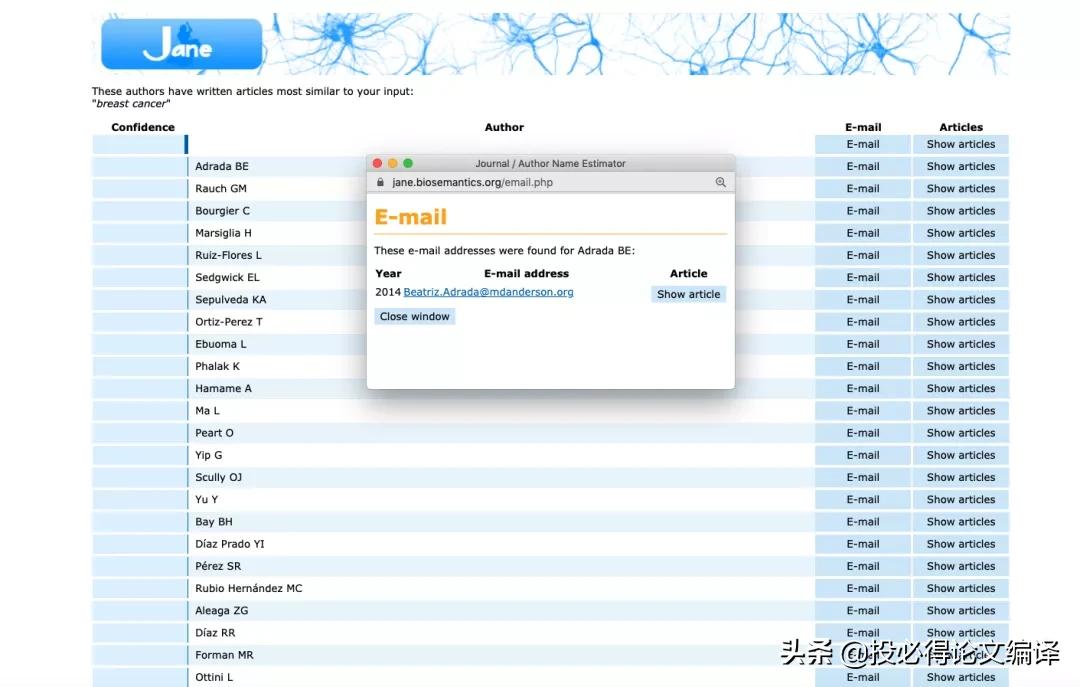
Task: Open E-mail for Sedgwick EL
Action: tap(863, 277)
